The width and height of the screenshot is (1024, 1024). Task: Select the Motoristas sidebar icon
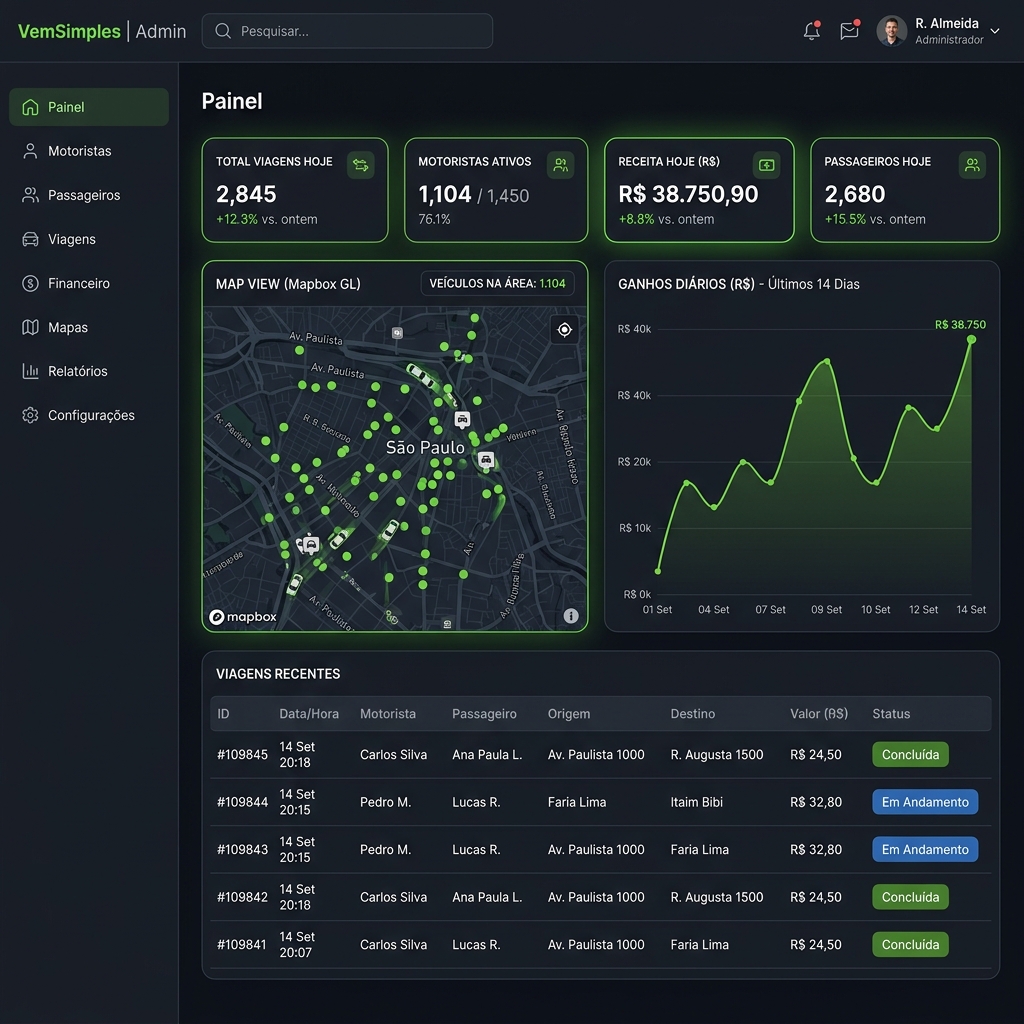point(30,150)
